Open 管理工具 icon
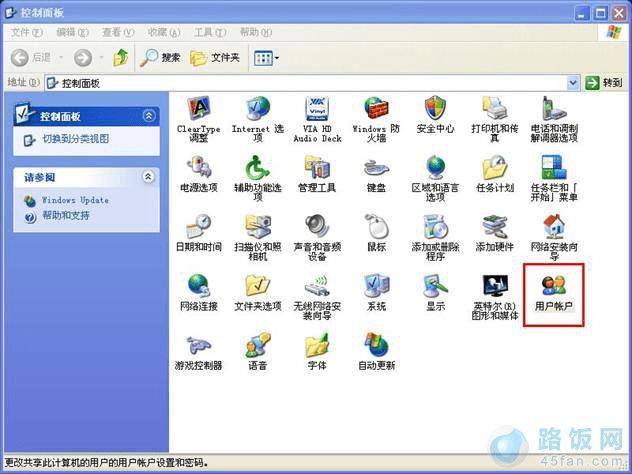Screen dimensions: 632x474 (x=317, y=167)
